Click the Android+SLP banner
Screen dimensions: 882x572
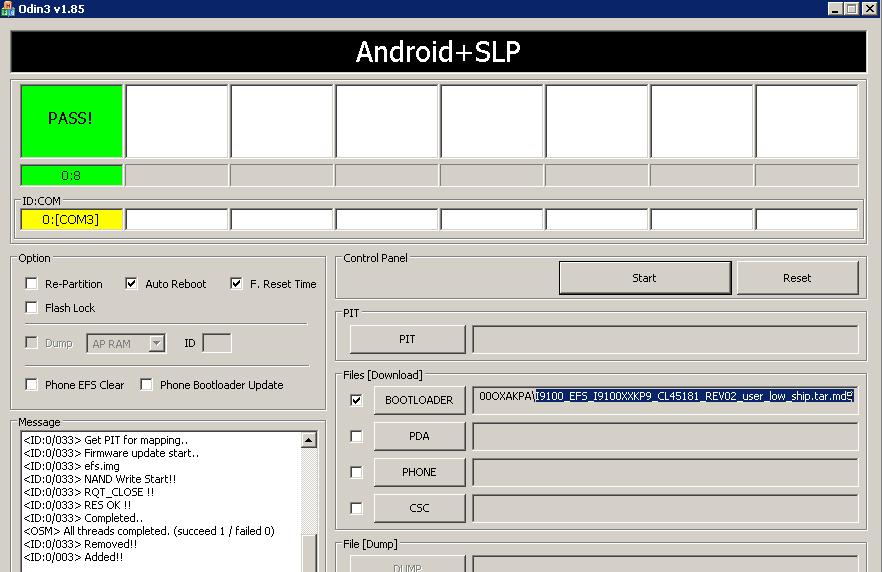[438, 52]
